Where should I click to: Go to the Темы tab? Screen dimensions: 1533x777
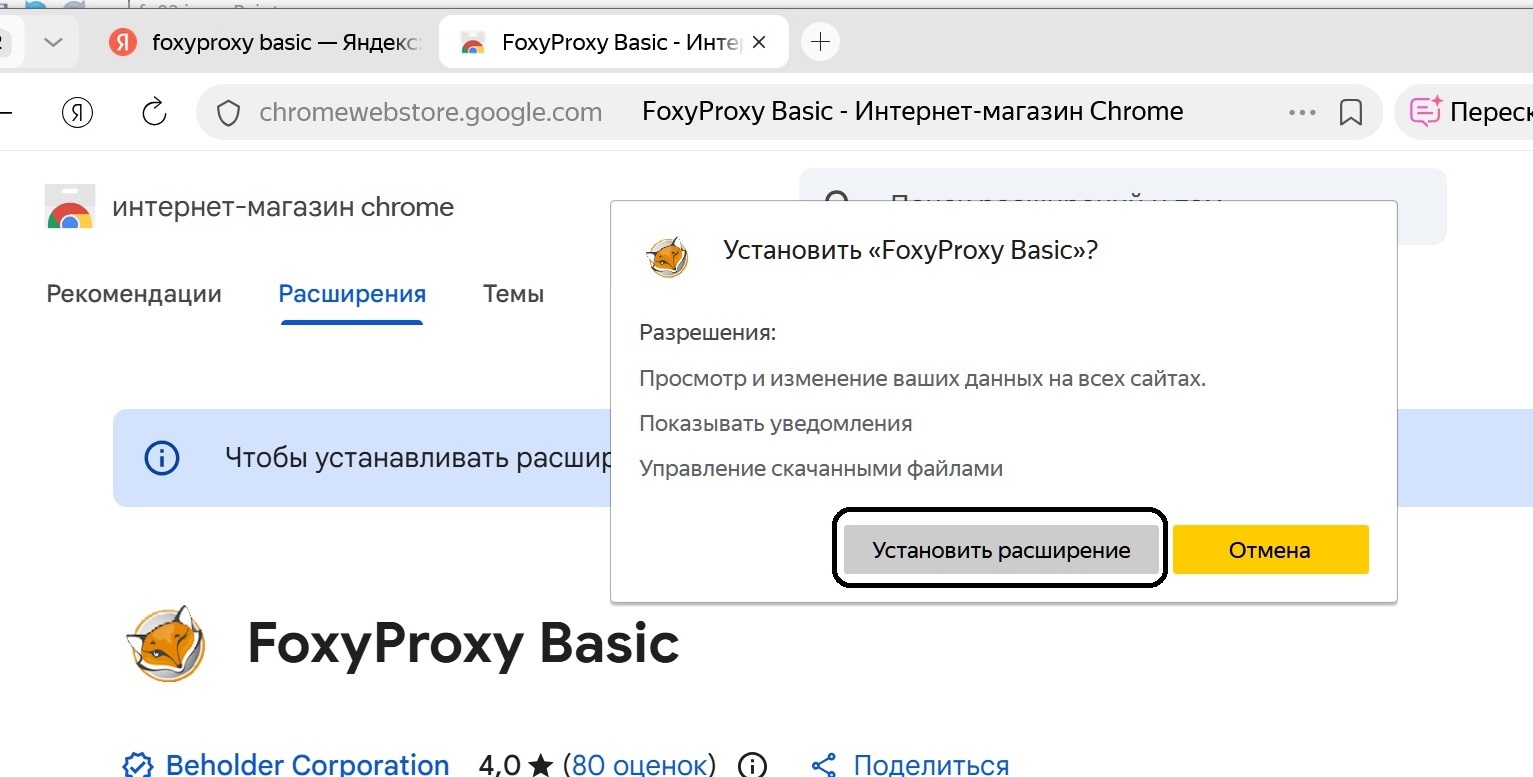point(513,294)
